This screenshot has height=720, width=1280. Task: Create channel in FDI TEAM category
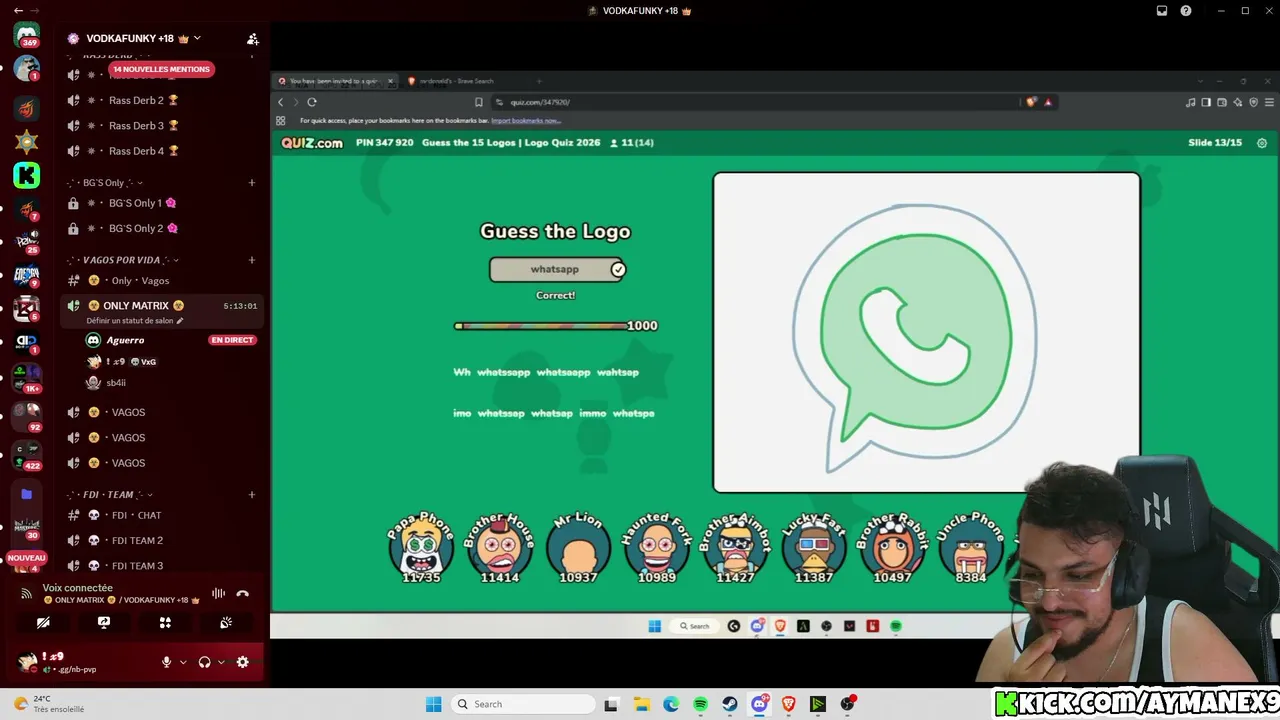[x=252, y=495]
